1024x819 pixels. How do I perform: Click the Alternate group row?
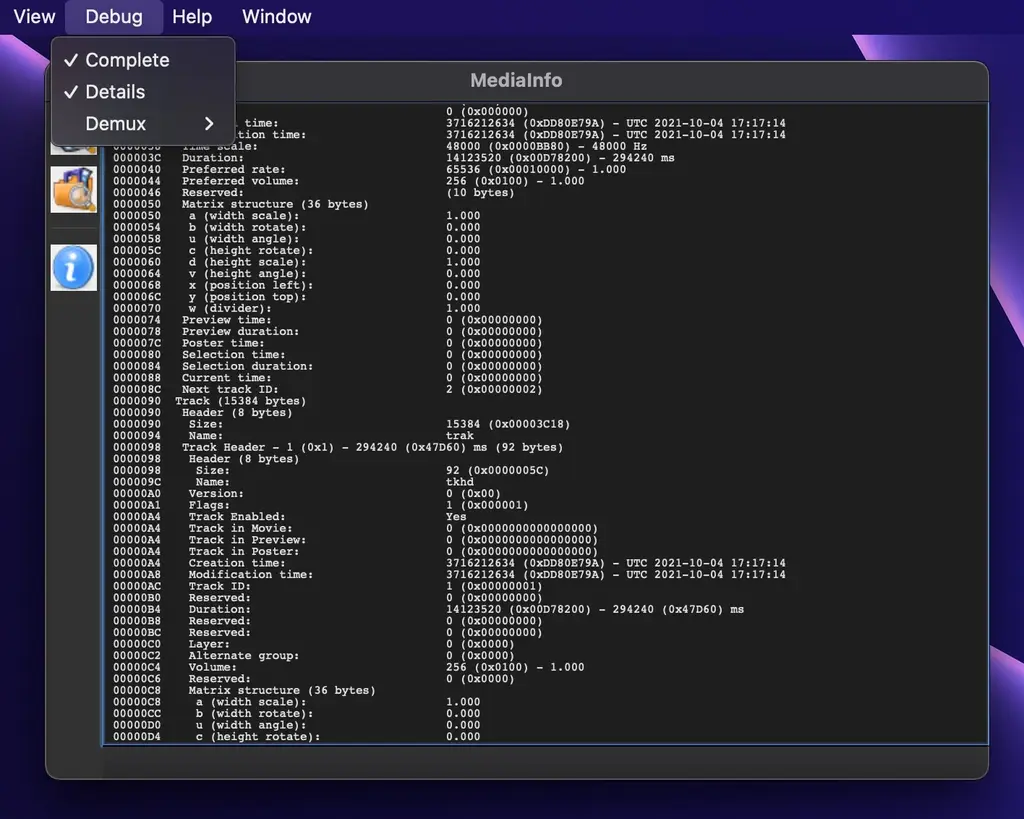pyautogui.click(x=313, y=656)
